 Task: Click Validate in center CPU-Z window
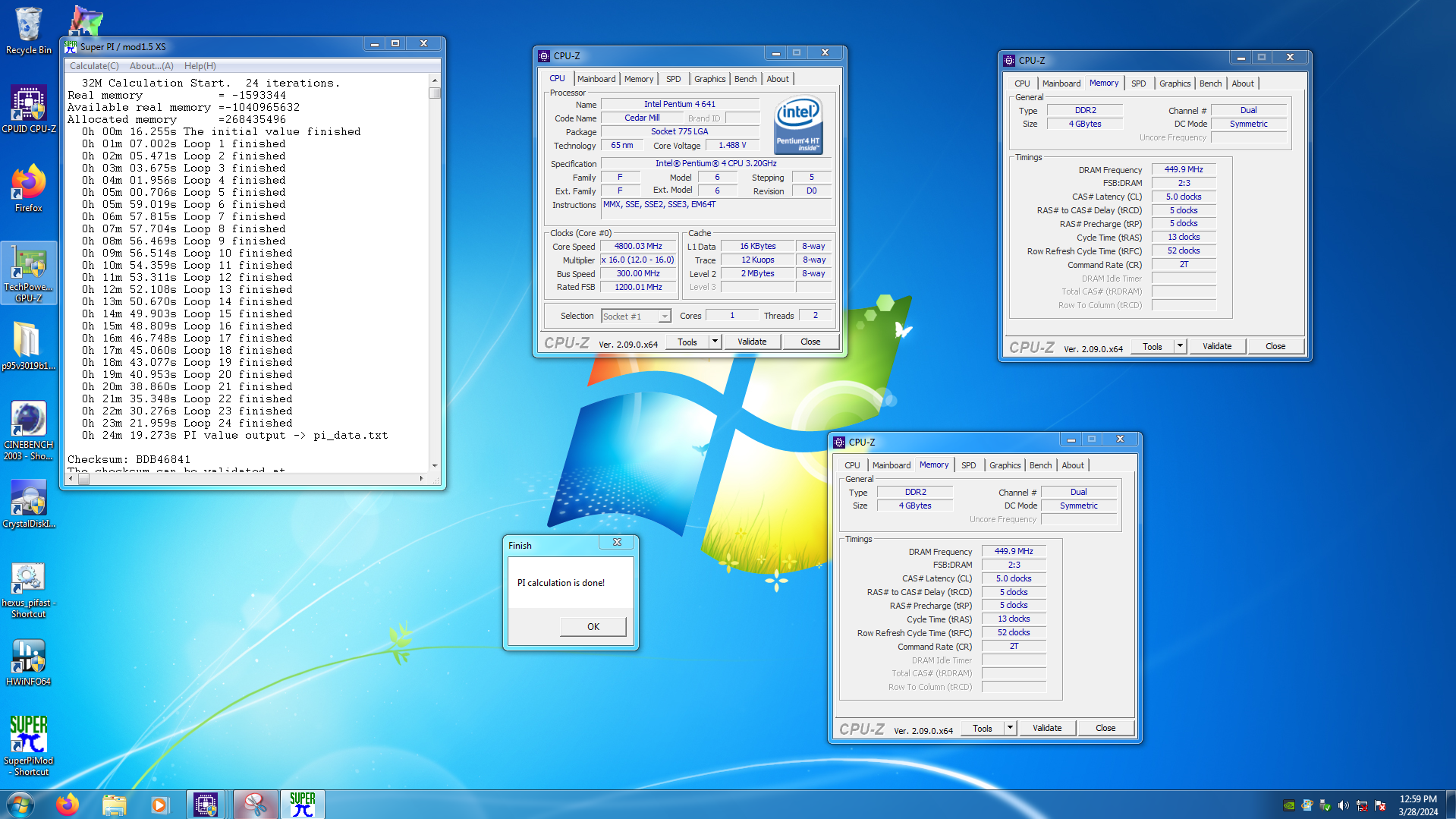click(752, 342)
